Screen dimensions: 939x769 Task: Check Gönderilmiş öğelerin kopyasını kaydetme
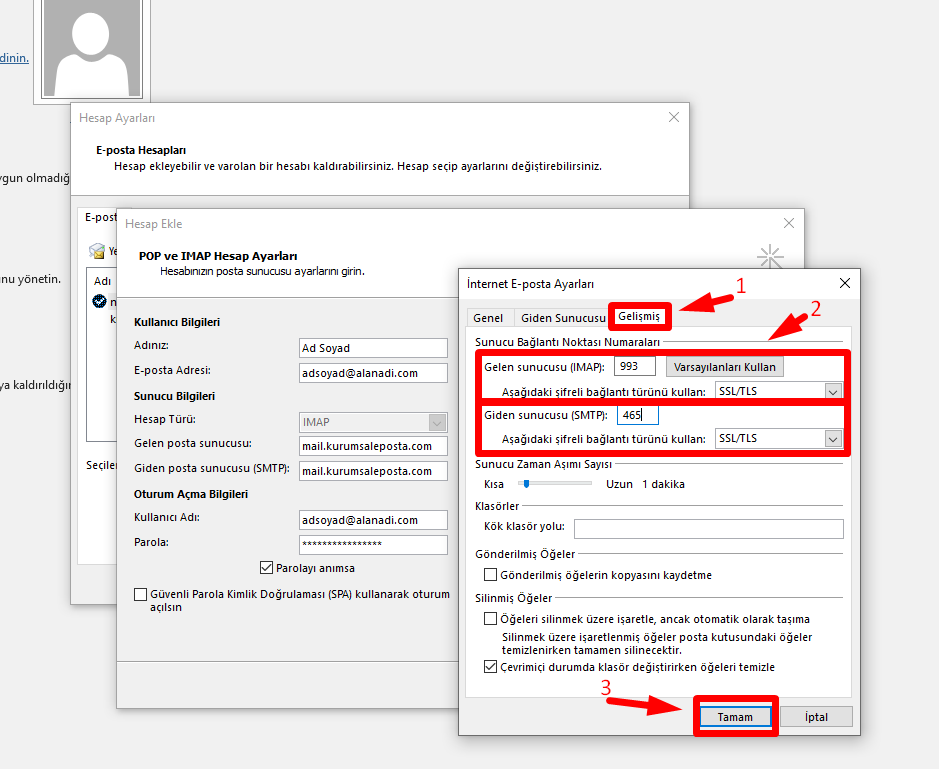click(490, 575)
